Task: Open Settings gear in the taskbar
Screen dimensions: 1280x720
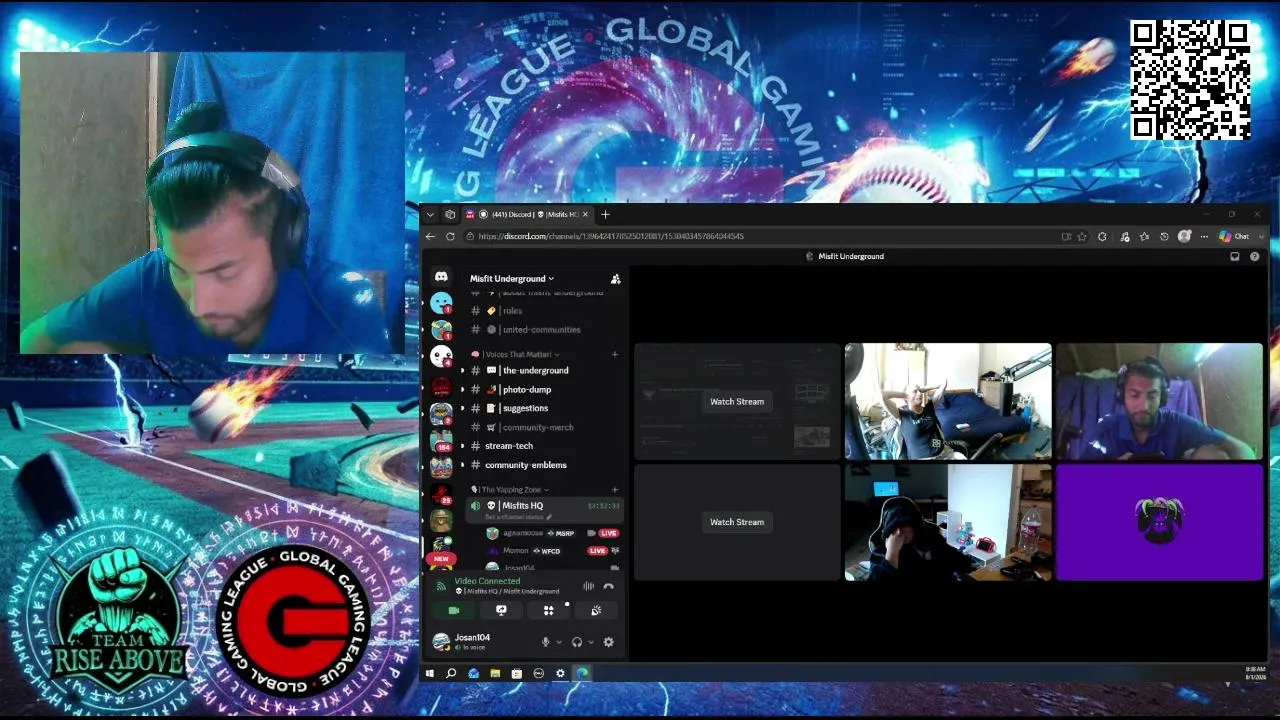Action: 560,674
